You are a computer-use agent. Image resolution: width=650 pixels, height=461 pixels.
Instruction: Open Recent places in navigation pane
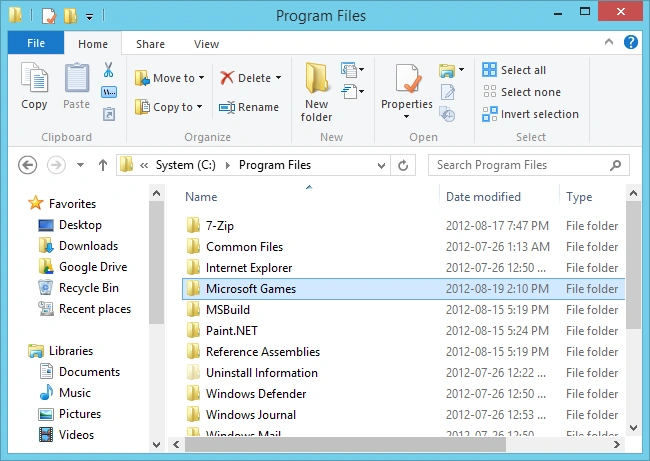[85, 309]
